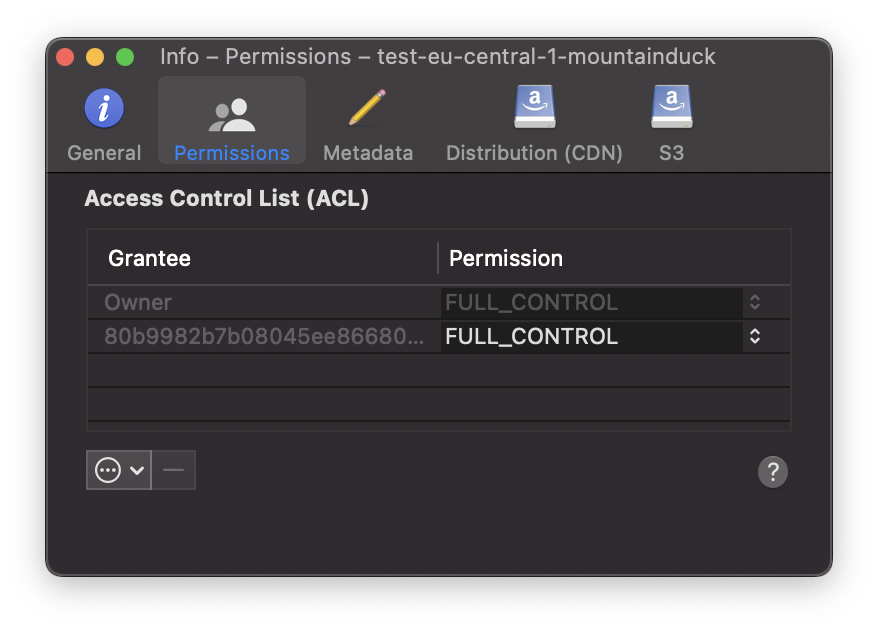Viewport: 878px width, 630px height.
Task: Select the Owner grantee row
Action: [438, 302]
